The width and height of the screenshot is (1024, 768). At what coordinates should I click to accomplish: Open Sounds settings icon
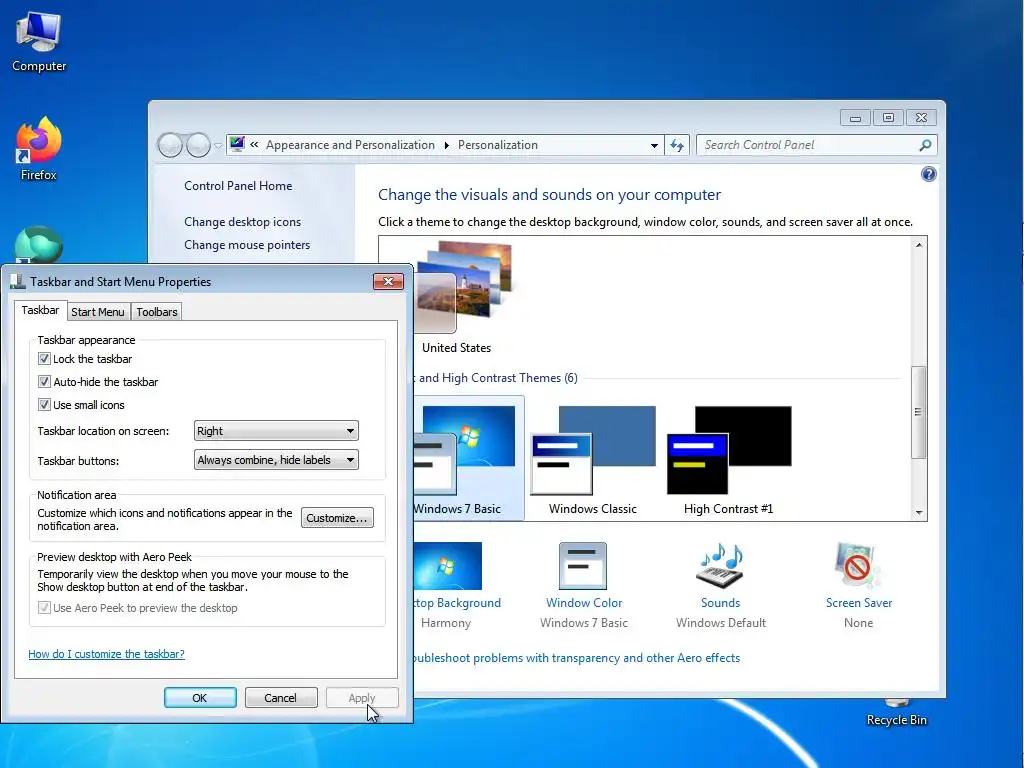720,566
